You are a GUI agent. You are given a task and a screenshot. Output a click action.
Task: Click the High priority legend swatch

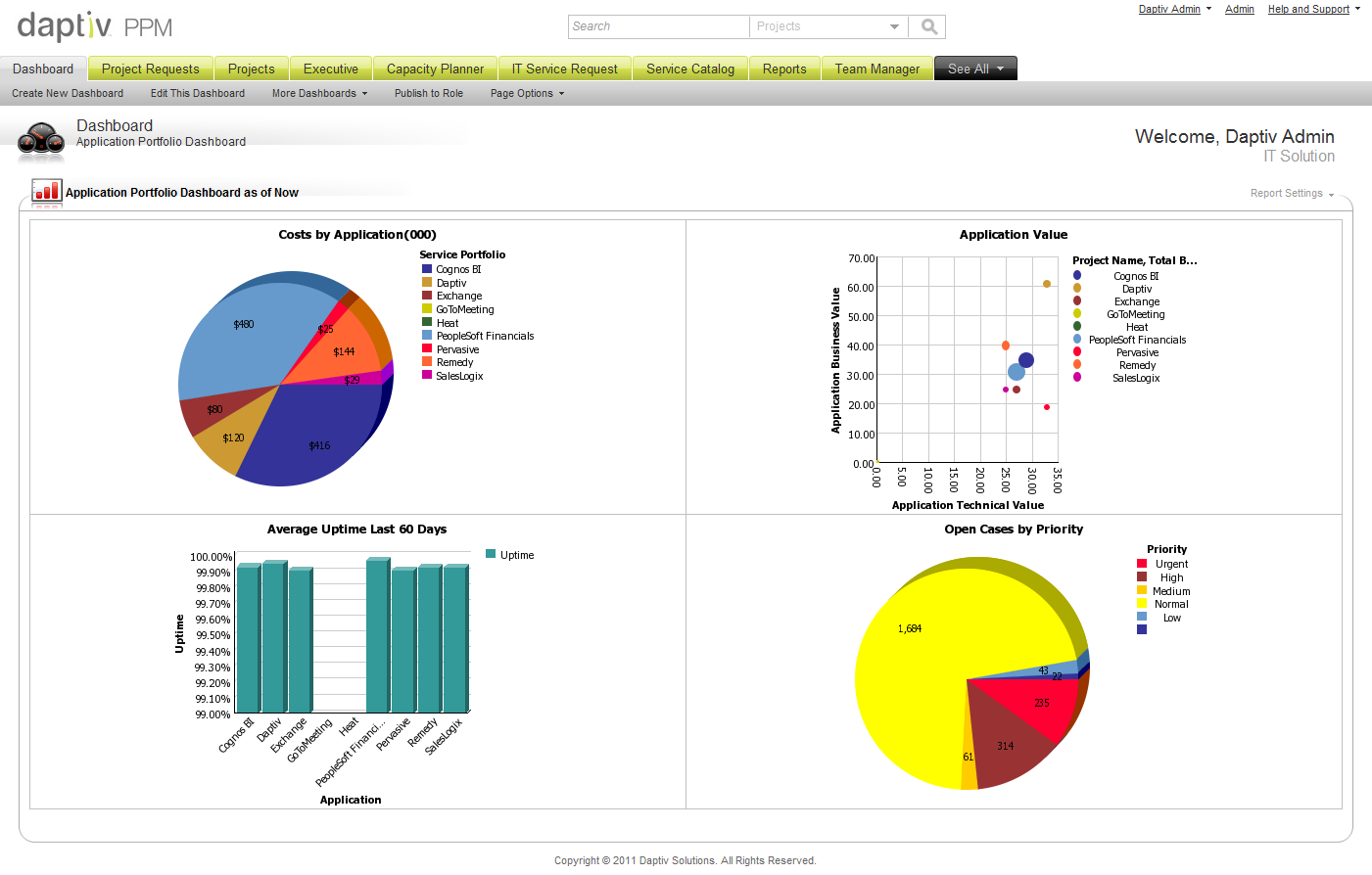(x=1142, y=576)
